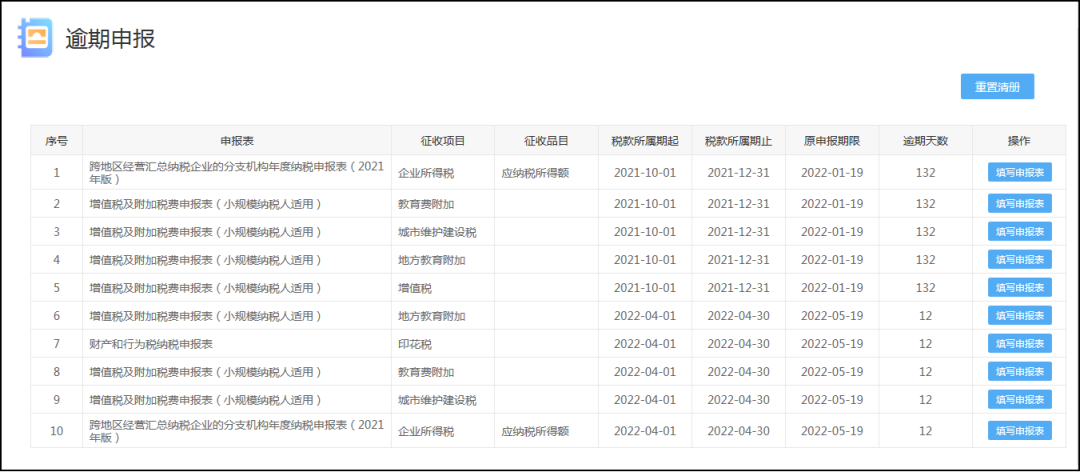Click the 原申报期限 column header
The width and height of the screenshot is (1080, 472).
click(832, 141)
